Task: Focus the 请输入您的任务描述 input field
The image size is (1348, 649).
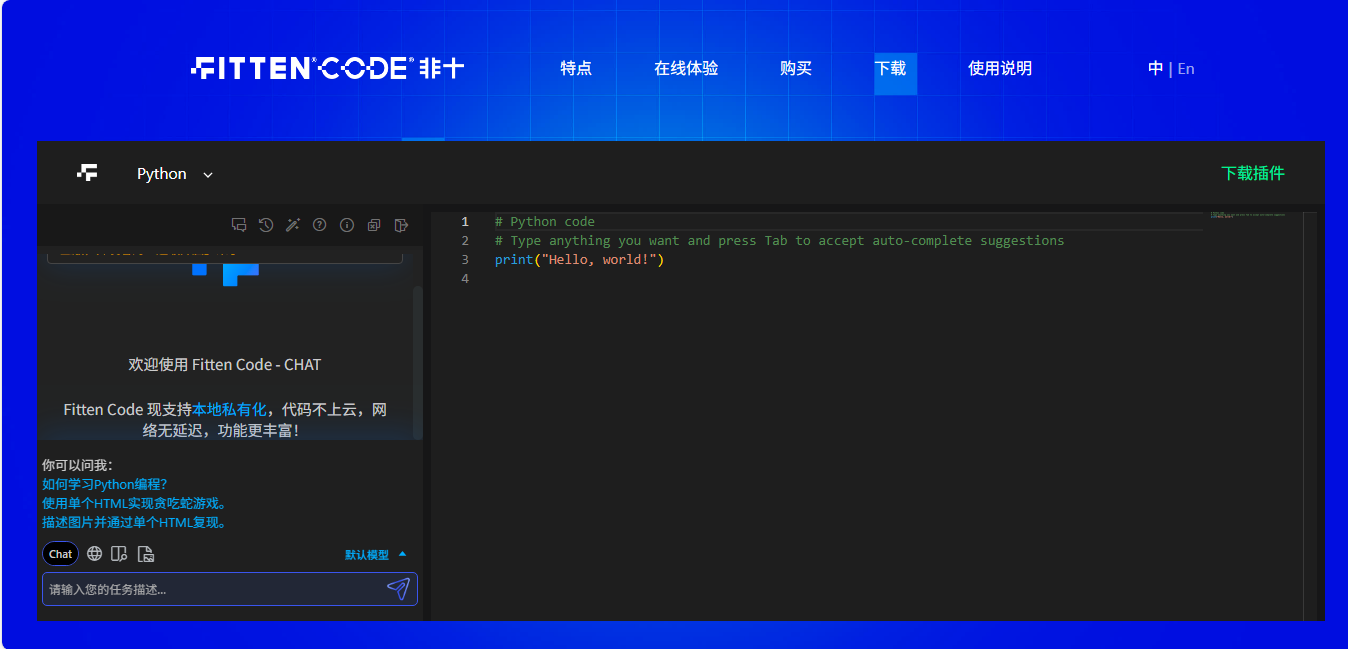Action: [229, 589]
